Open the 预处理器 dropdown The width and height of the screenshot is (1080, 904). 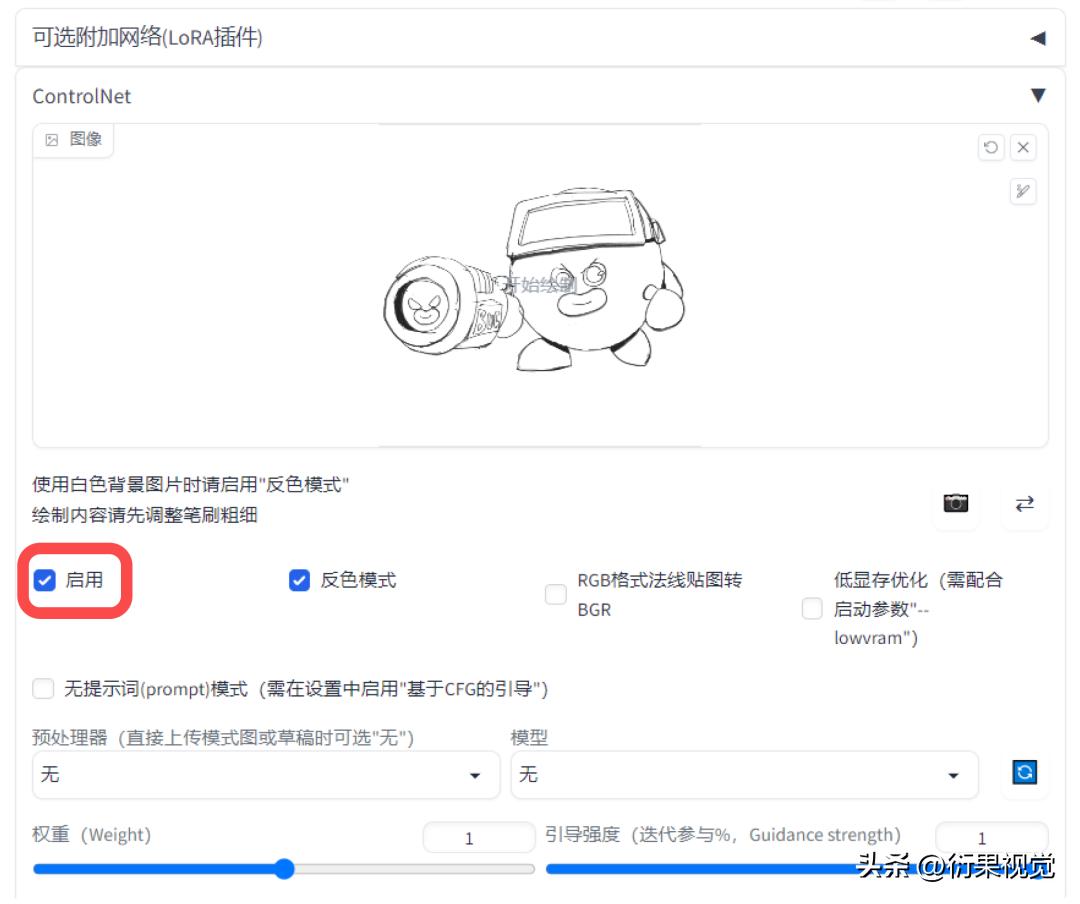point(265,775)
